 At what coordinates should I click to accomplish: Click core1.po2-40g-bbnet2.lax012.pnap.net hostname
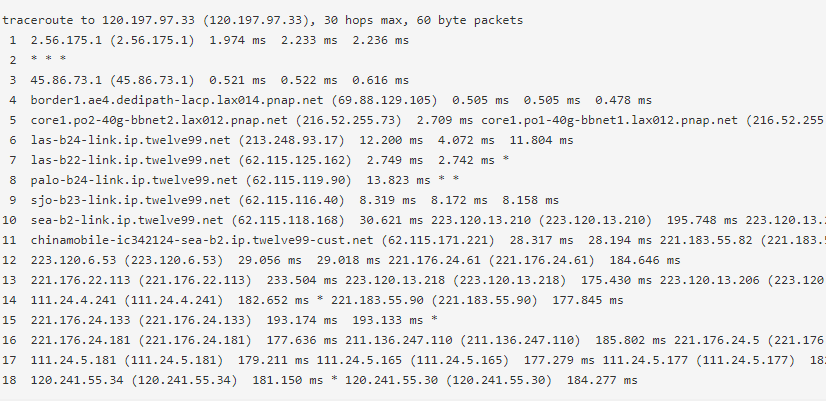159,121
